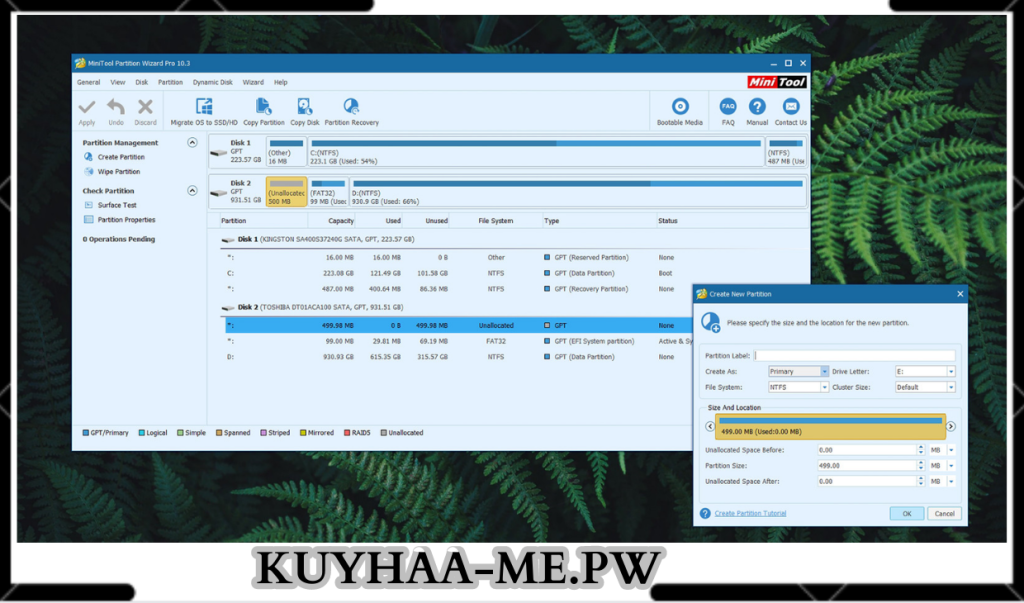The height and width of the screenshot is (603, 1024).
Task: Click the Discard X icon
Action: click(x=145, y=106)
